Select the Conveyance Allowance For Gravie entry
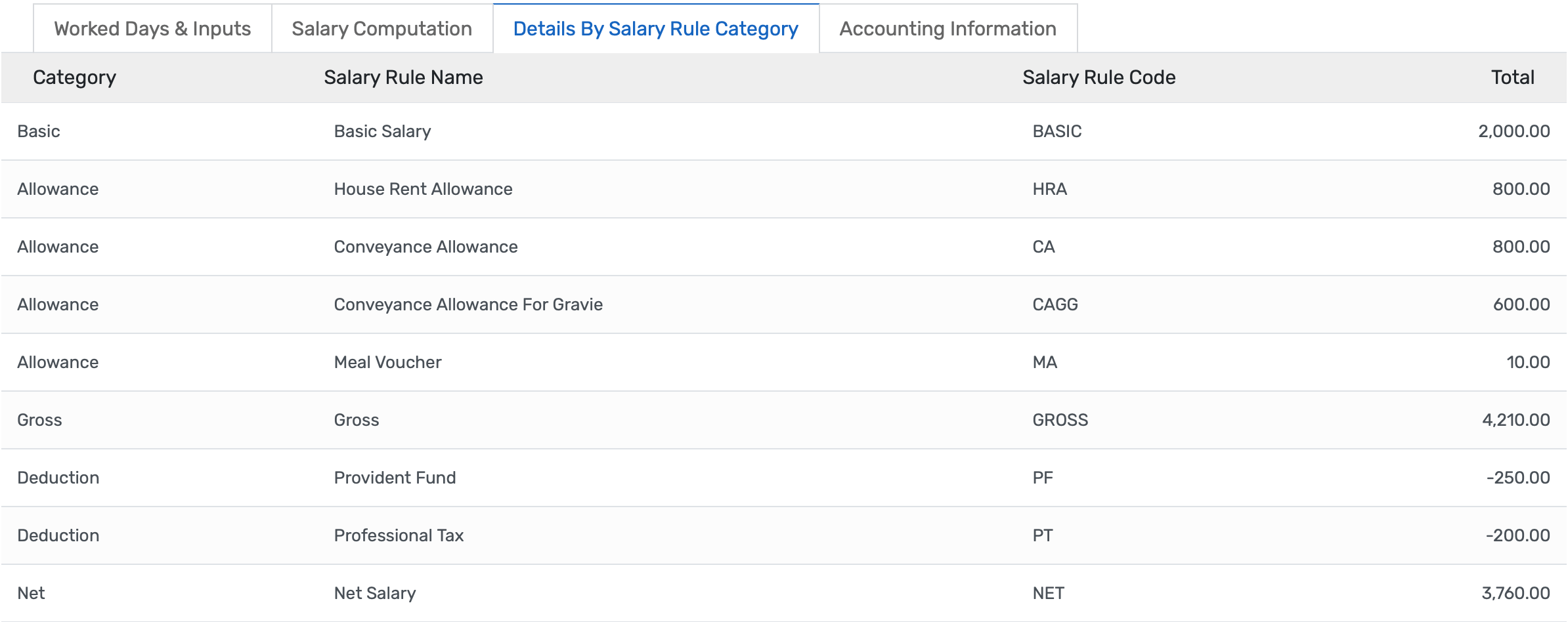This screenshot has width=1568, height=622. click(x=468, y=304)
